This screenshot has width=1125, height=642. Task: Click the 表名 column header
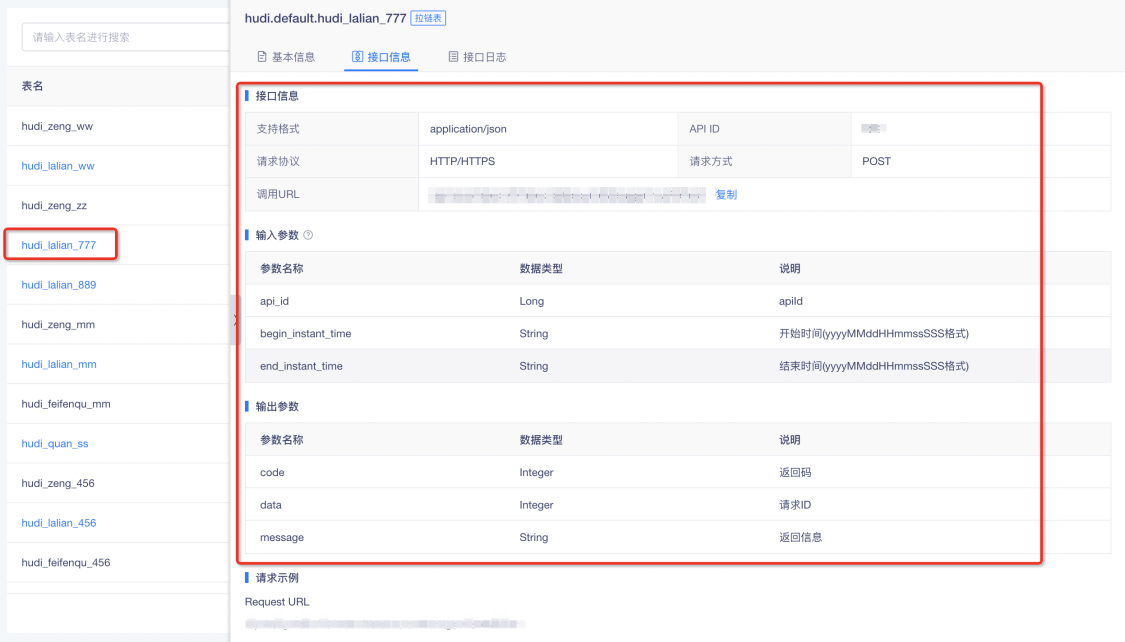coord(32,86)
